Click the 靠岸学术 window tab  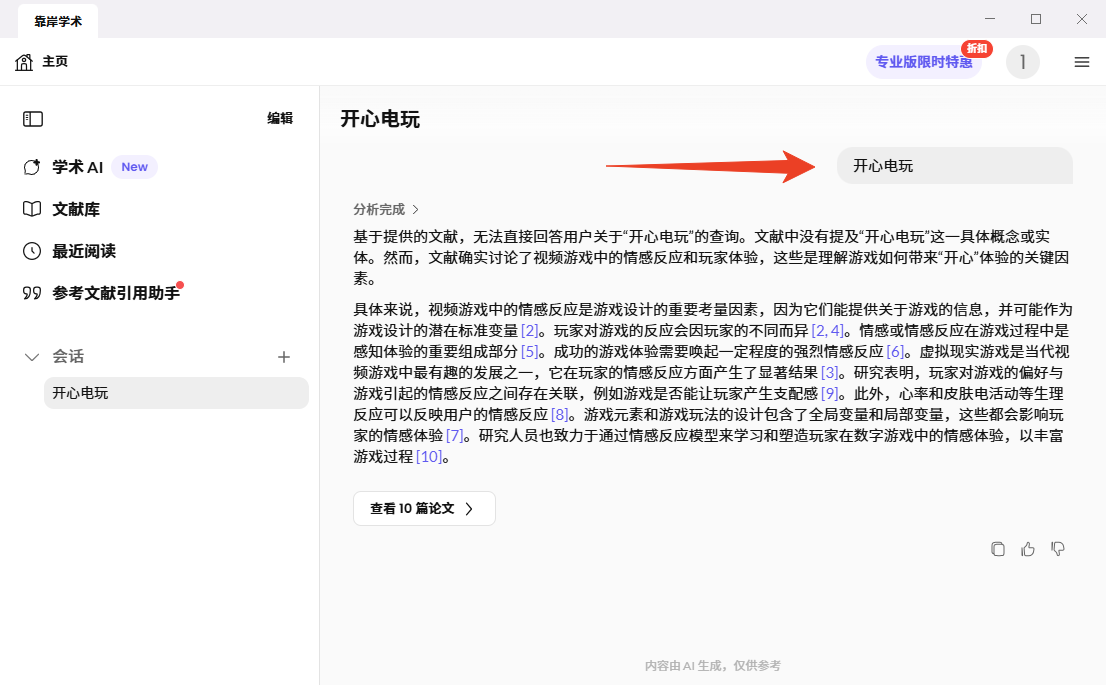coord(58,21)
